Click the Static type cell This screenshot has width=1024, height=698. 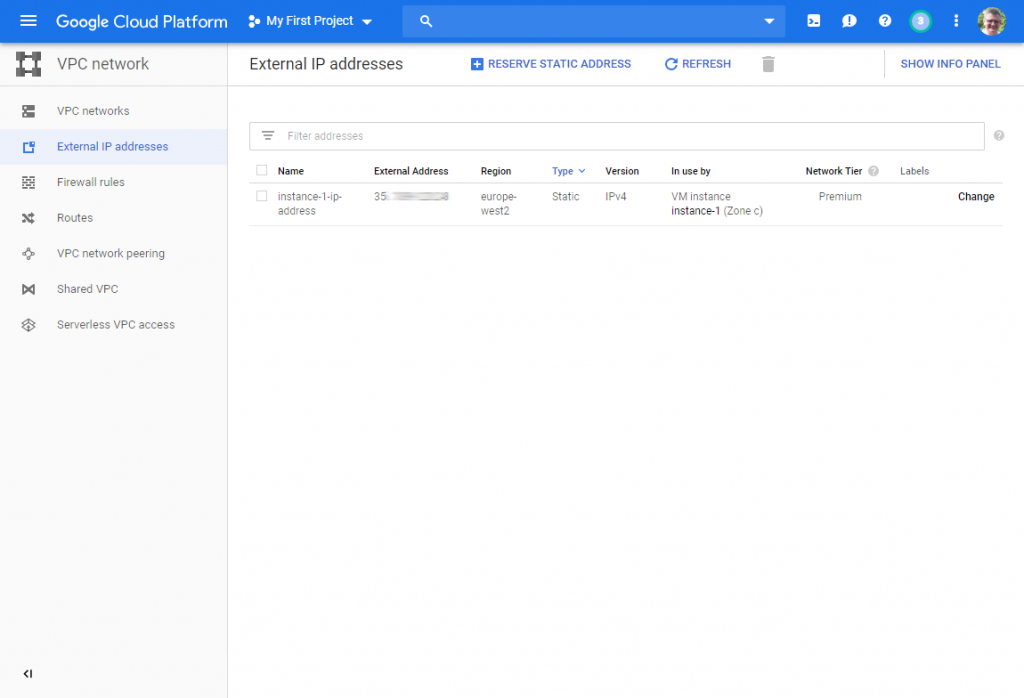point(566,197)
